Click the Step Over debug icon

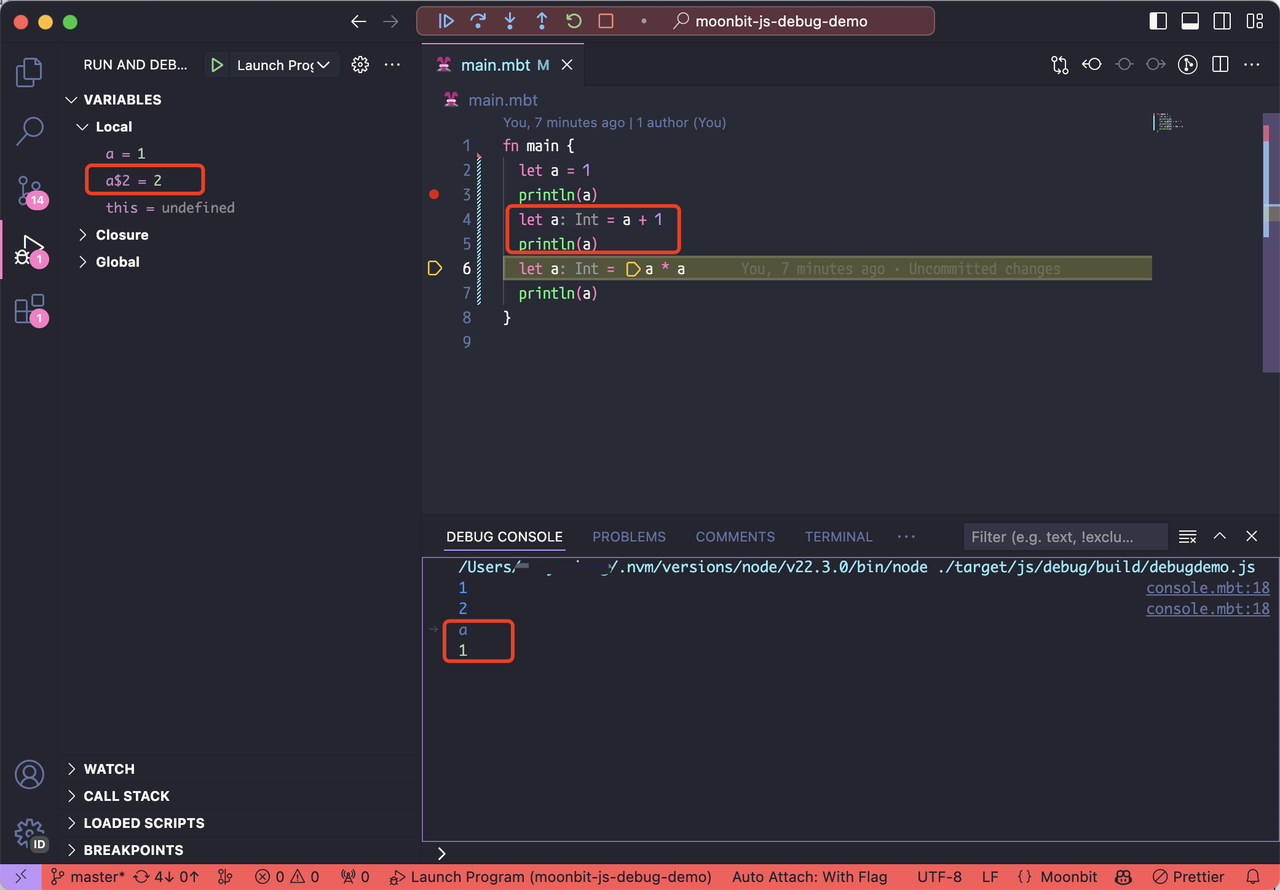[x=478, y=21]
